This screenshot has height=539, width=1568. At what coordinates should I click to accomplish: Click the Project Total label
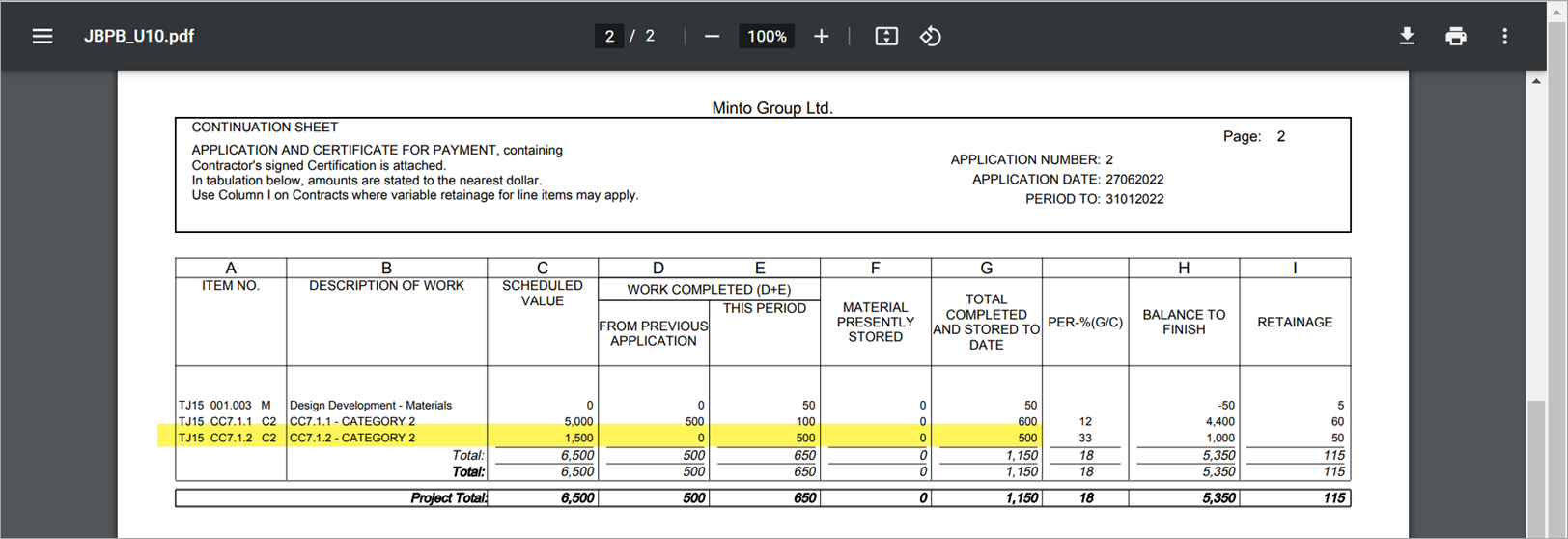coord(449,498)
